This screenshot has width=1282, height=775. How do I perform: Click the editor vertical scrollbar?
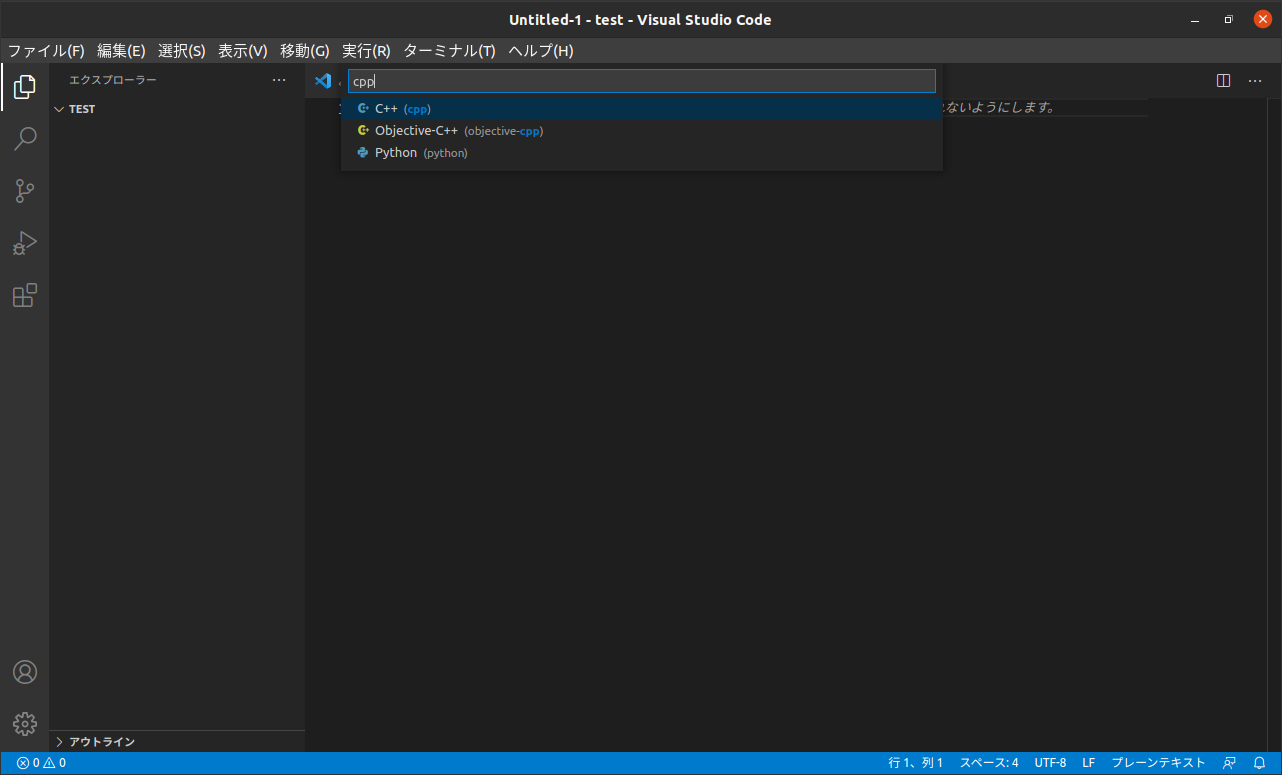click(x=1275, y=425)
